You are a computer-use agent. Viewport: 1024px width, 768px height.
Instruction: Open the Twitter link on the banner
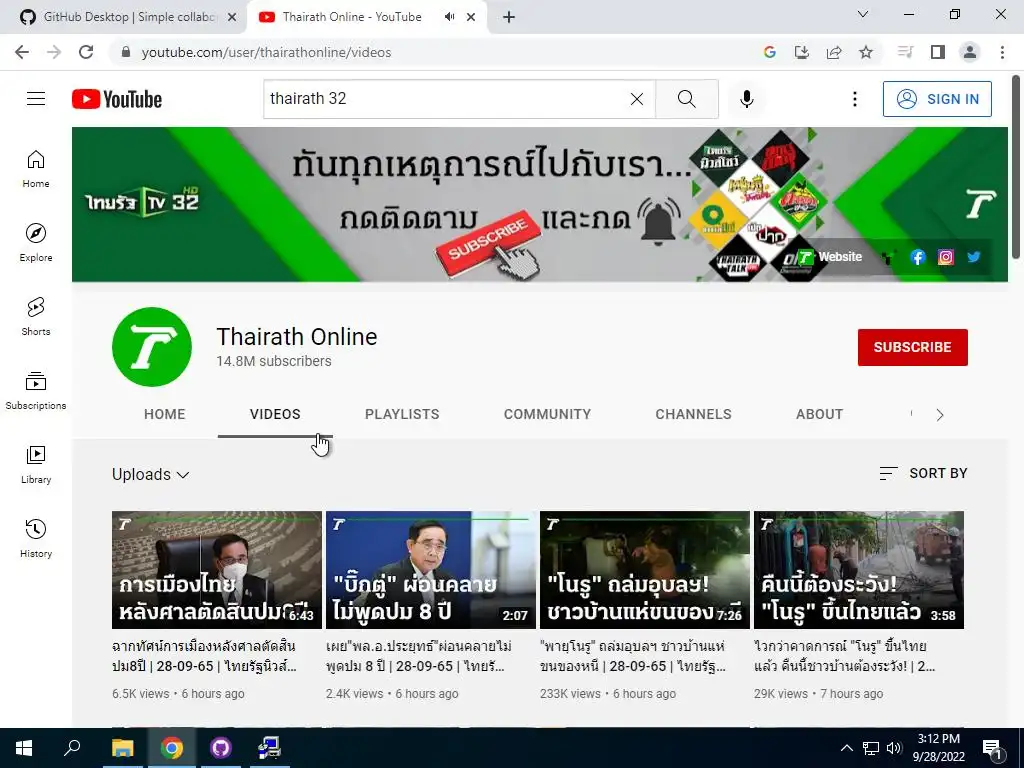click(974, 257)
